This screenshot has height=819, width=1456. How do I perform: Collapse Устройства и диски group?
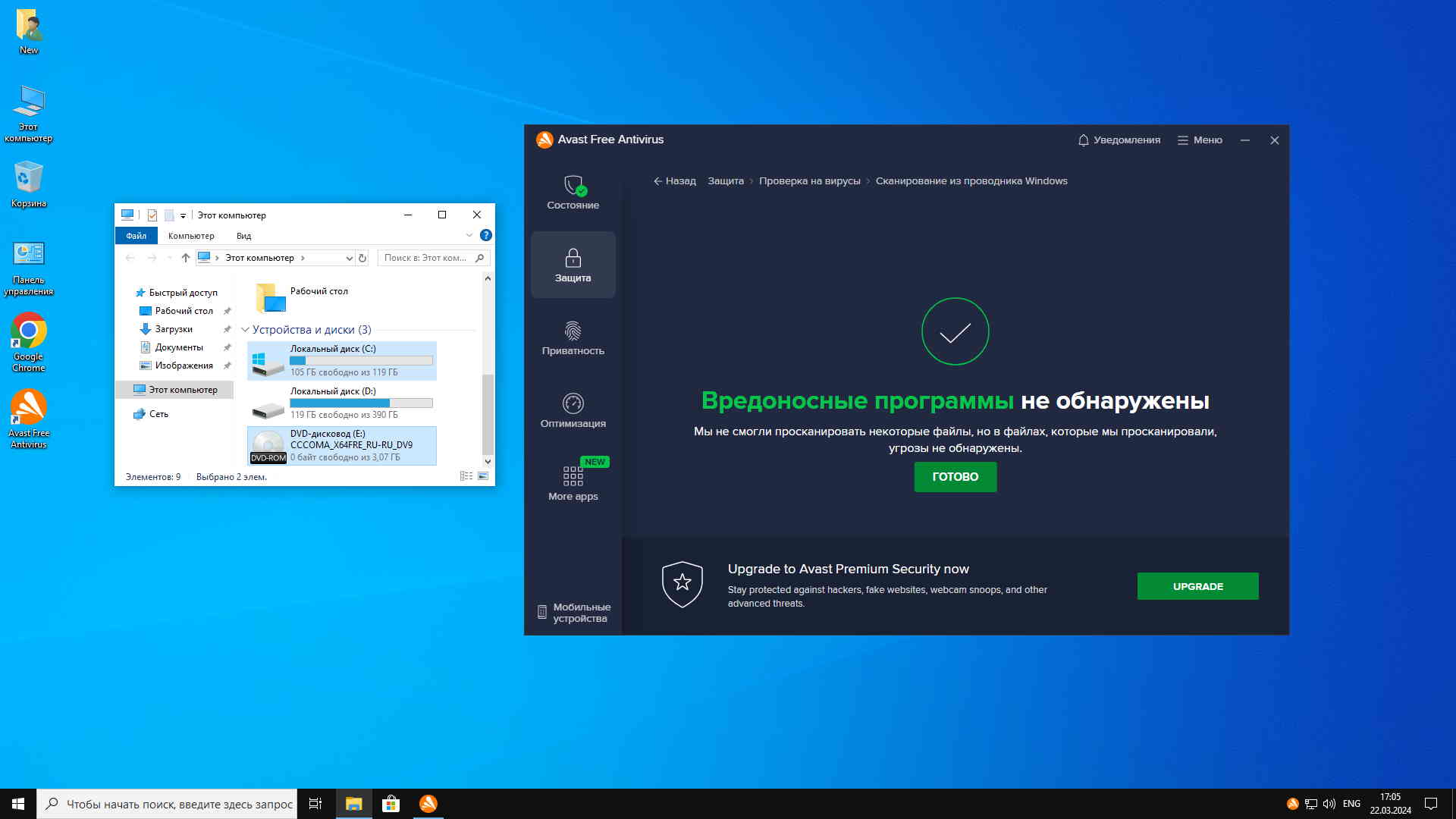[x=245, y=330]
